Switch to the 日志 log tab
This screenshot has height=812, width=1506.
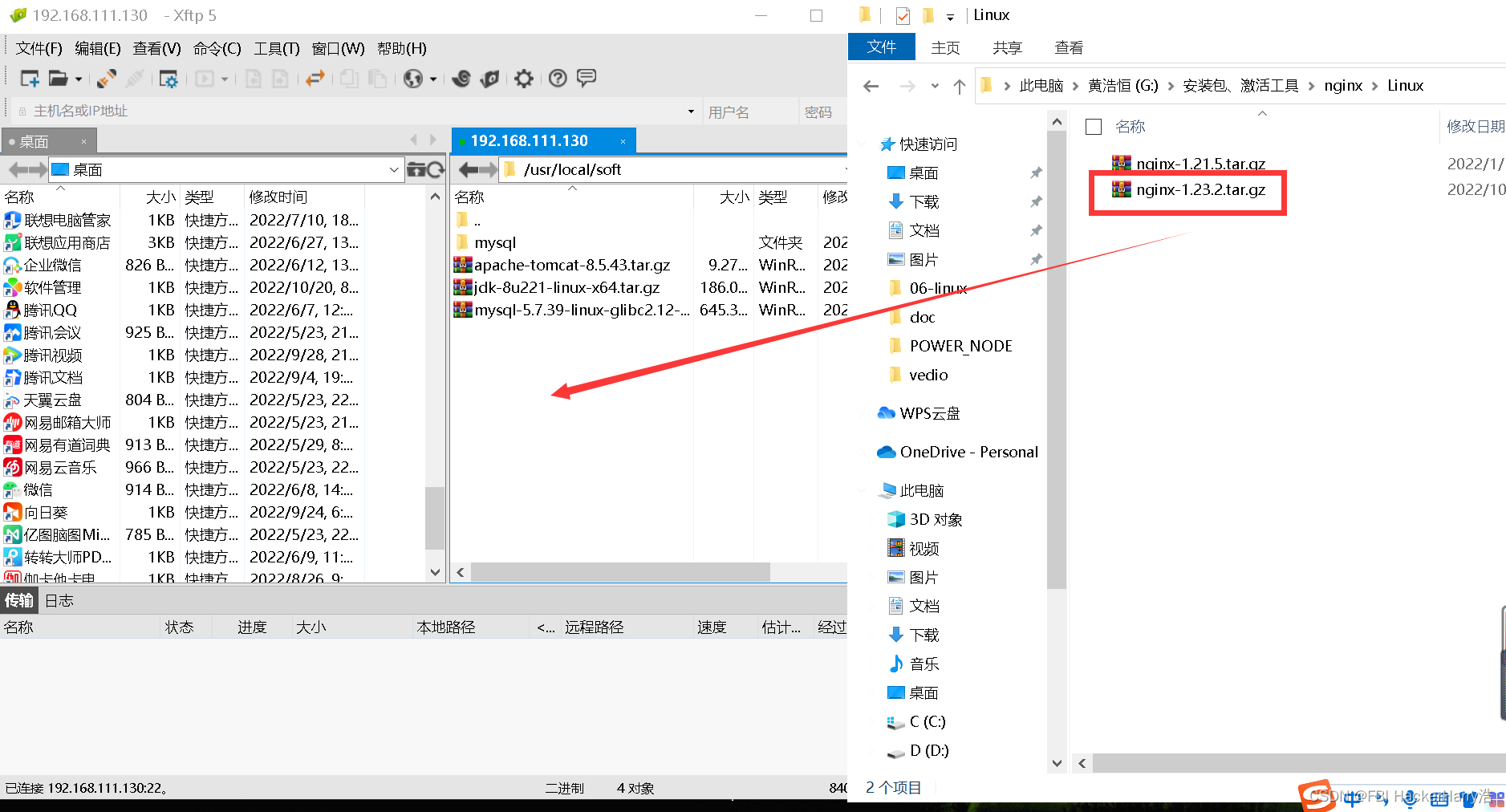[x=59, y=600]
